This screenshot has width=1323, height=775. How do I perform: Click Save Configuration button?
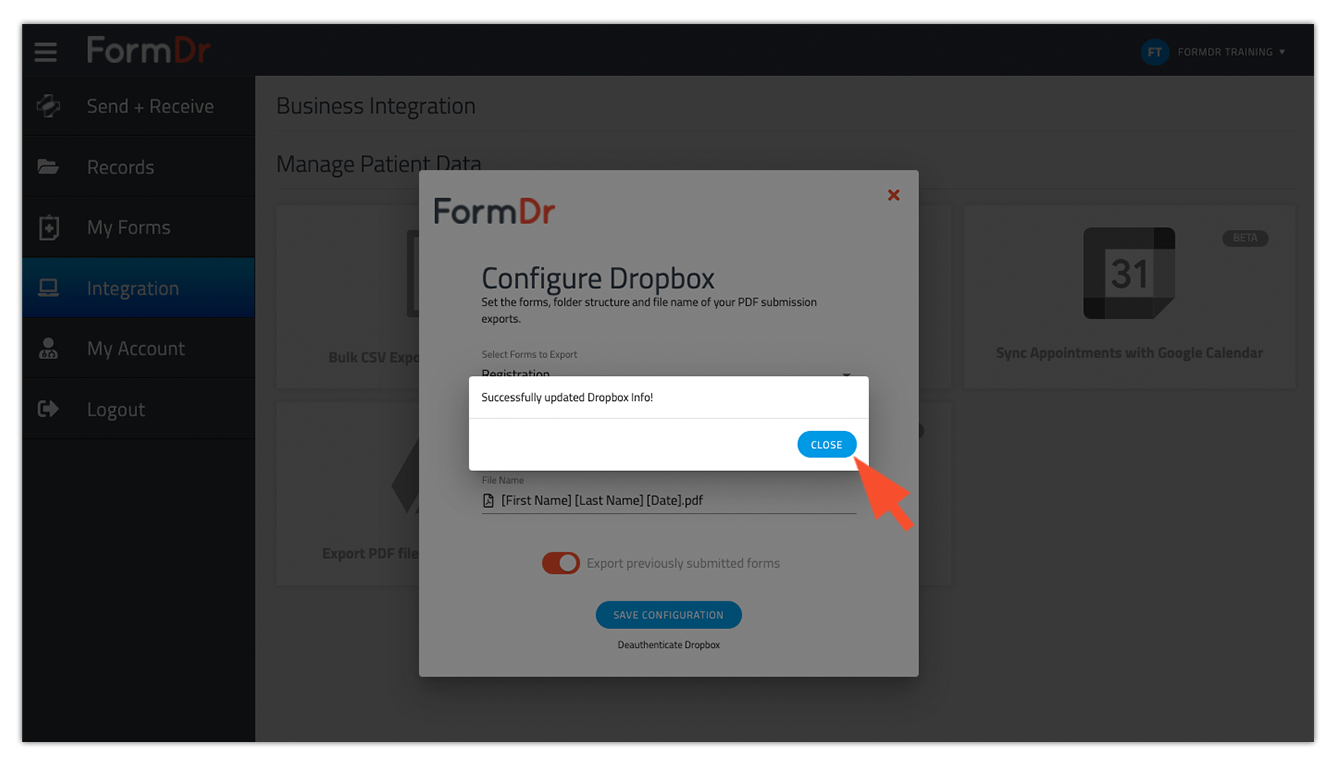point(668,615)
